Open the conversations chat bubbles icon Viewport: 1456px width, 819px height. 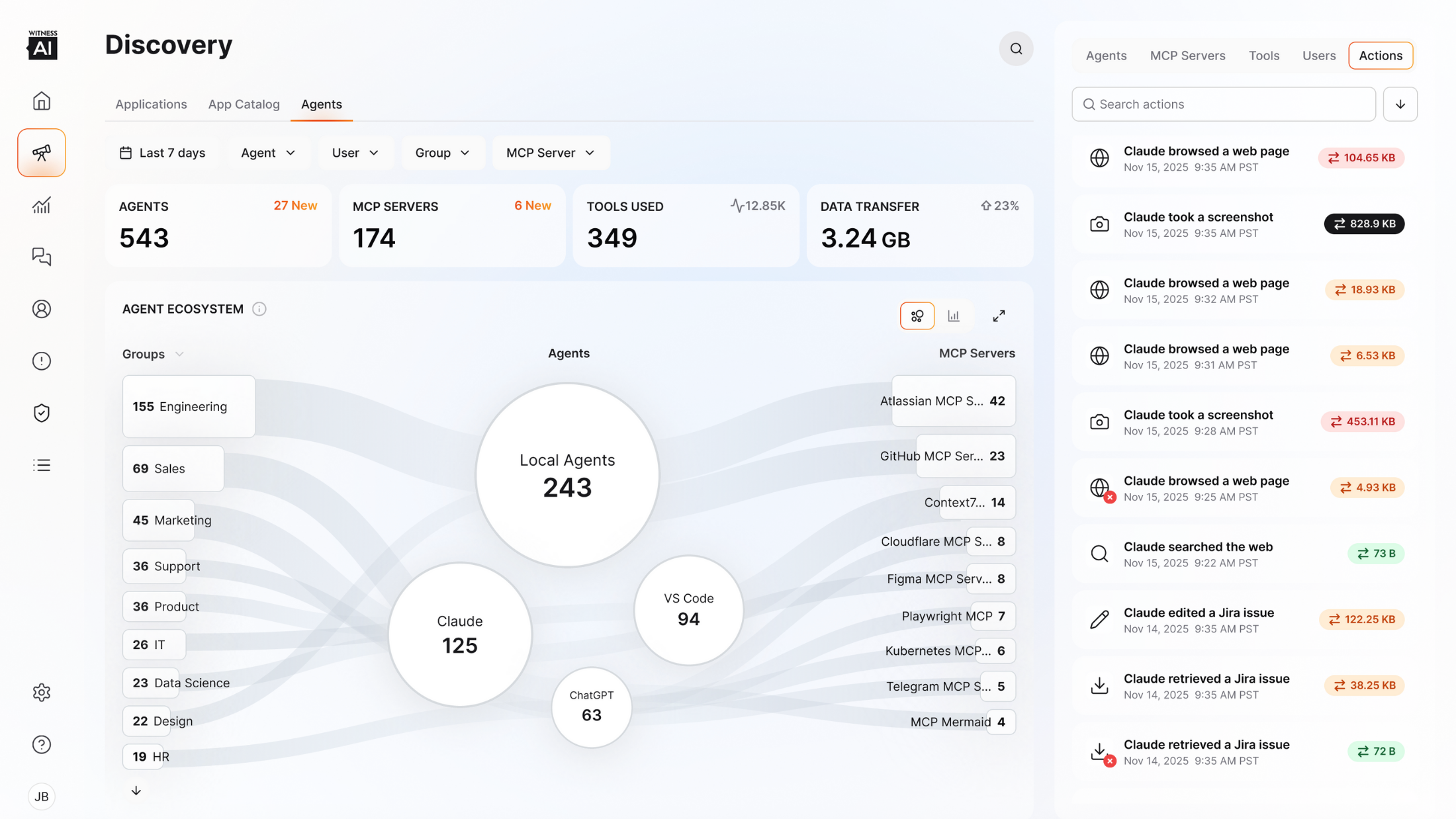[42, 257]
